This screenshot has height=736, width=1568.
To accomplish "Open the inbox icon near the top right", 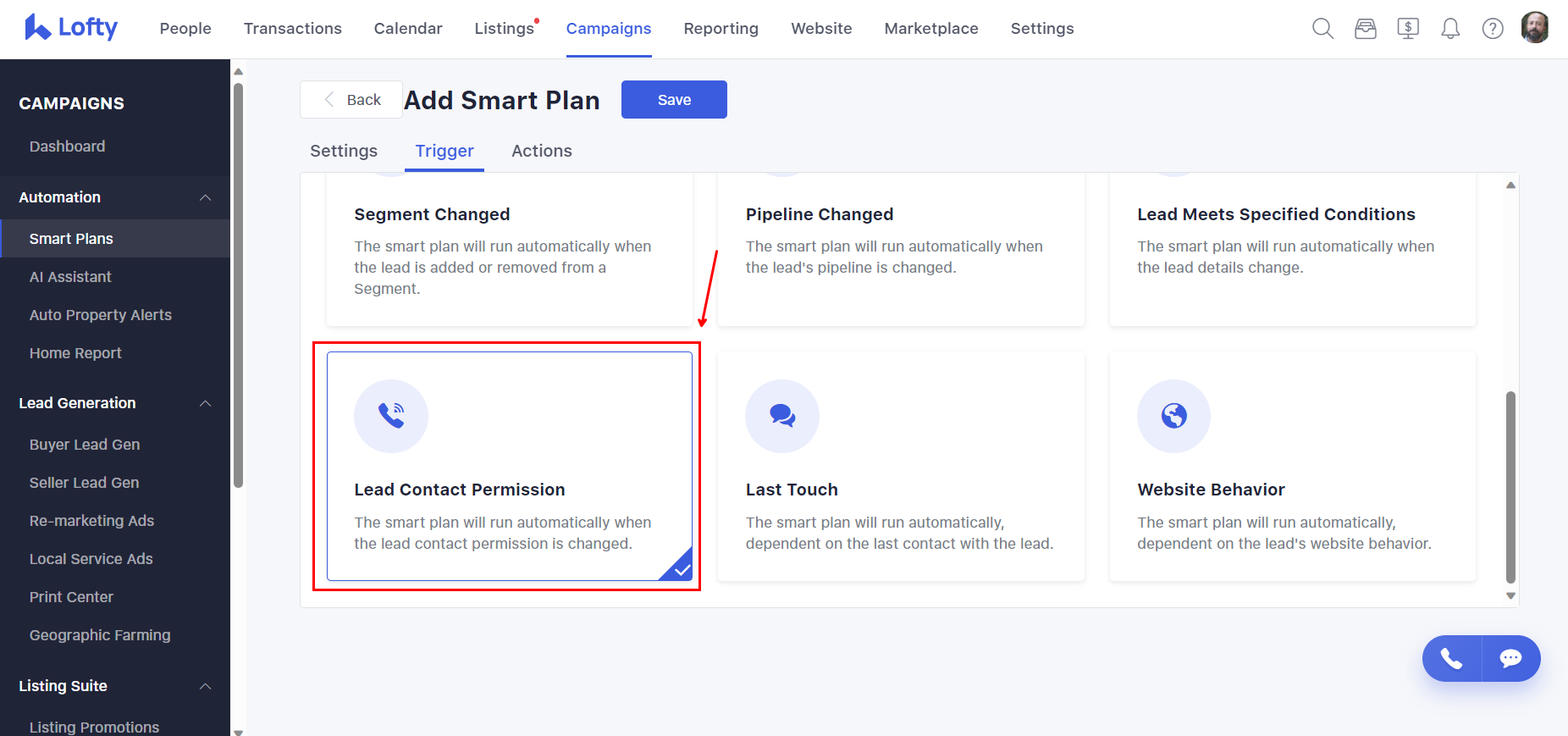I will click(1366, 28).
